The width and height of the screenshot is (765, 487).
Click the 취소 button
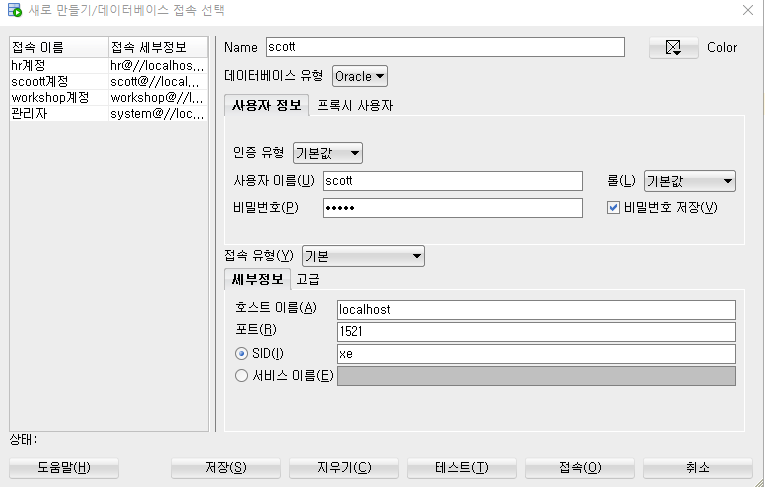coord(698,467)
